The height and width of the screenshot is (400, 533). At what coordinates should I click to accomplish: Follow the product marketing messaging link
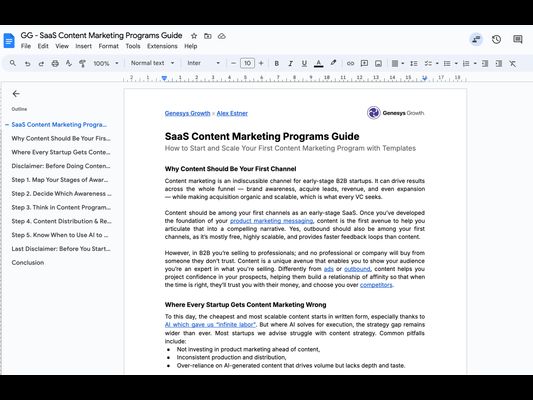tap(271, 221)
